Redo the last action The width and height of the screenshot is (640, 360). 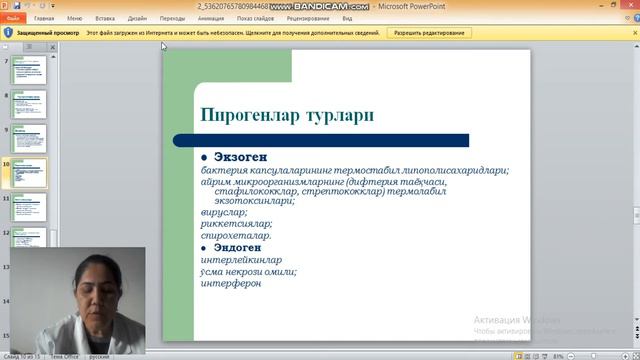click(42, 6)
